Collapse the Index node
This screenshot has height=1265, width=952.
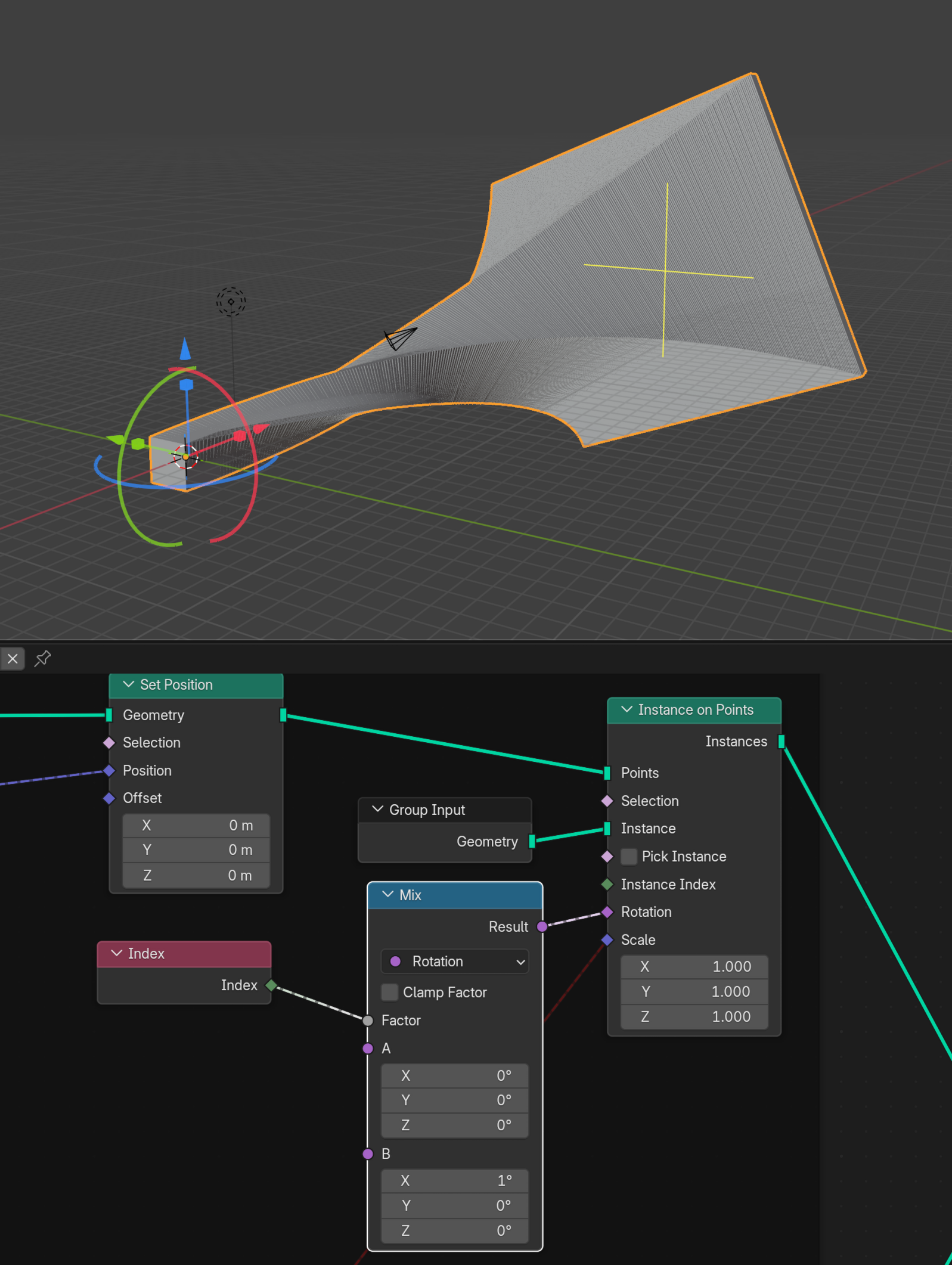117,953
